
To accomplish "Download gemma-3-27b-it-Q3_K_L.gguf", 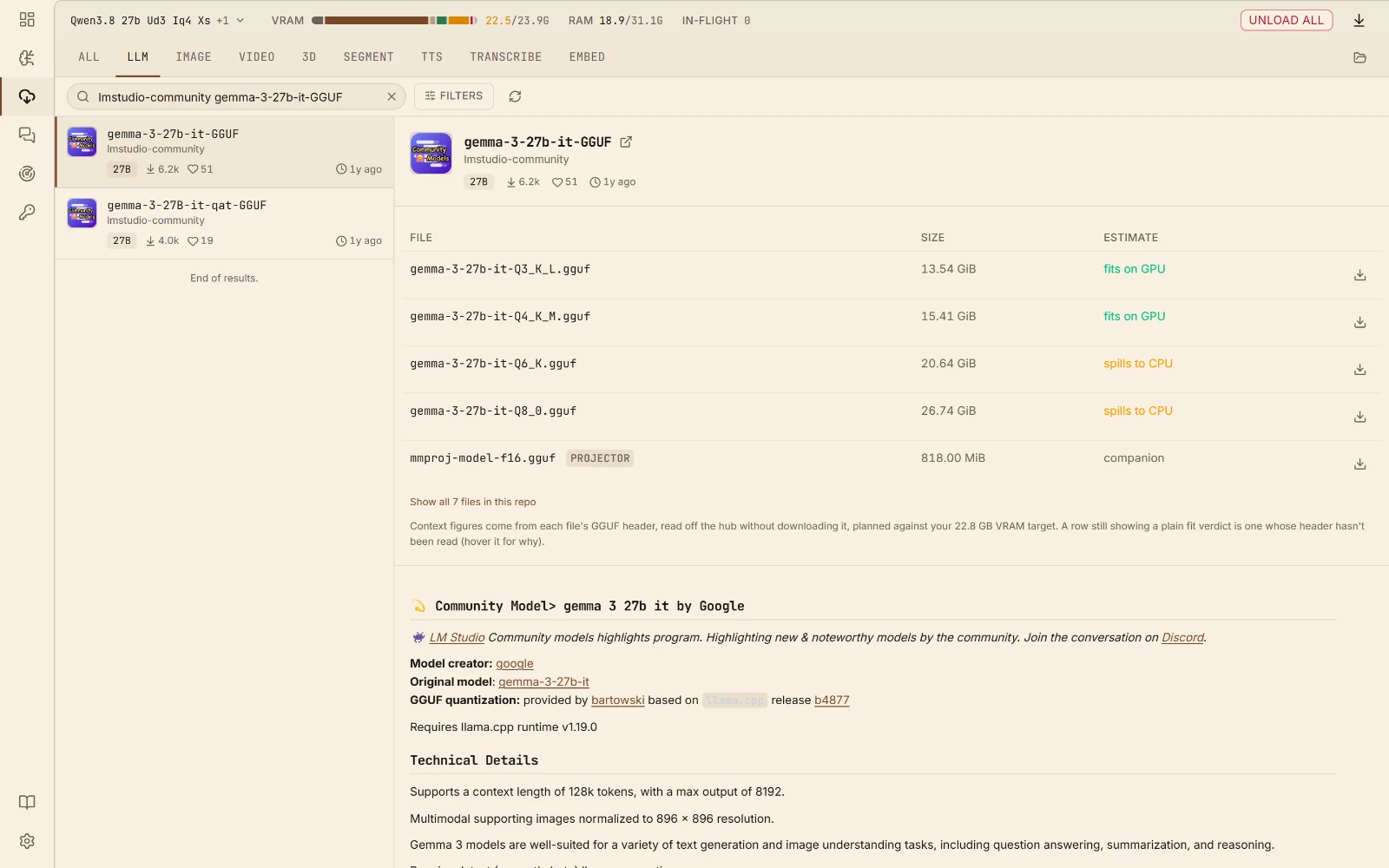I will coord(1359,275).
